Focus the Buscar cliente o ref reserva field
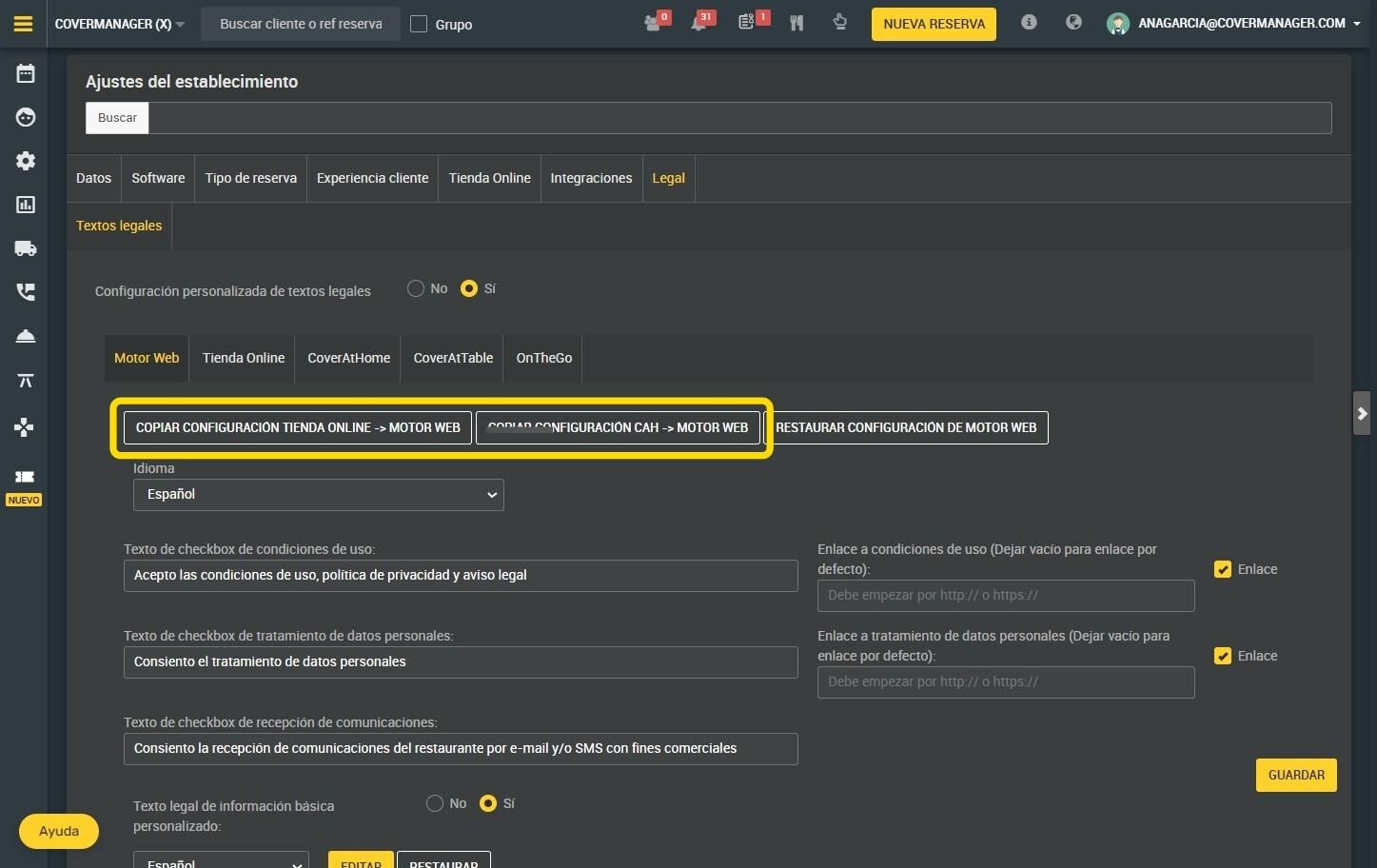The height and width of the screenshot is (868, 1377). pos(301,24)
